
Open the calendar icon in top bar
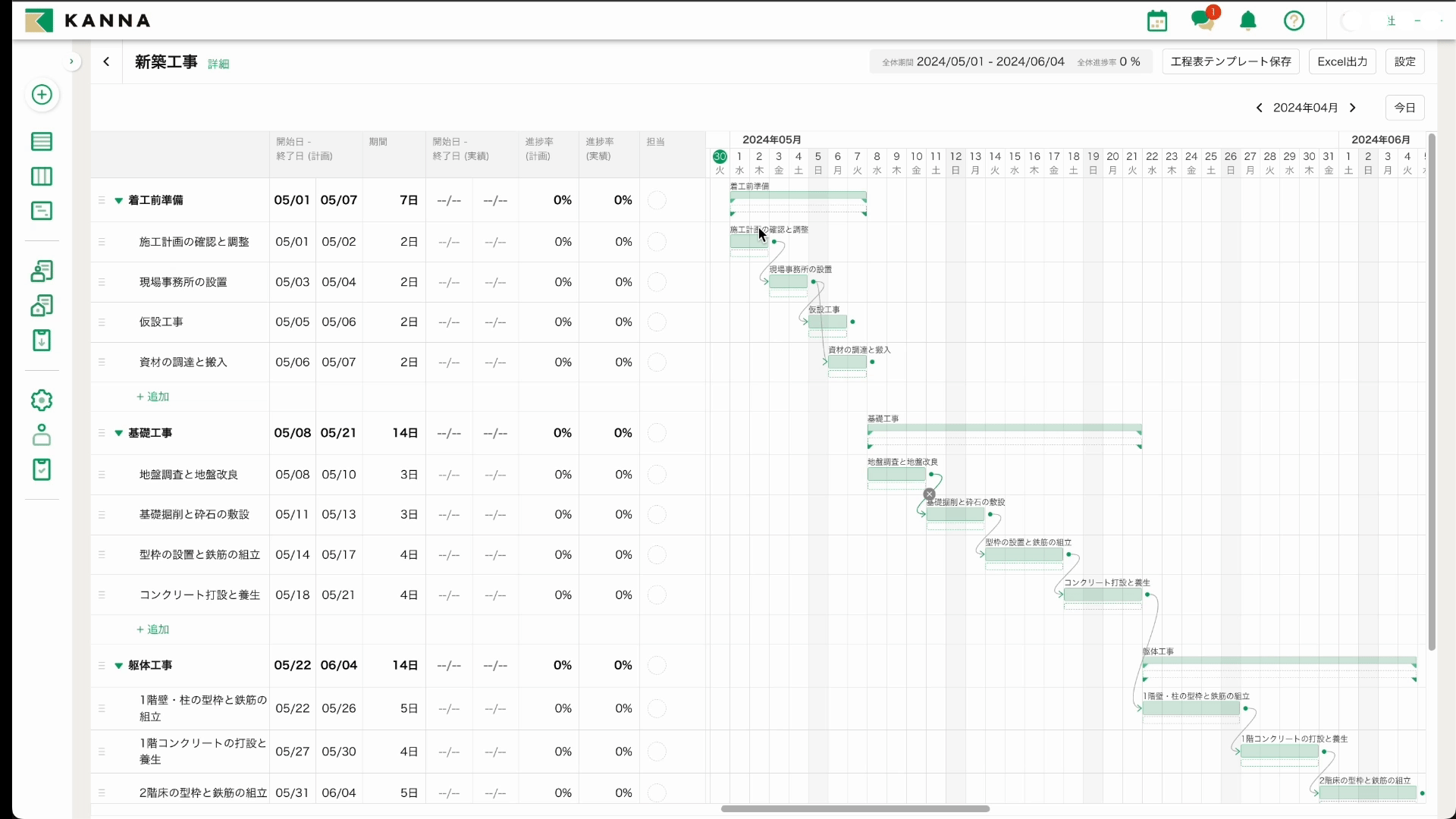click(1157, 20)
